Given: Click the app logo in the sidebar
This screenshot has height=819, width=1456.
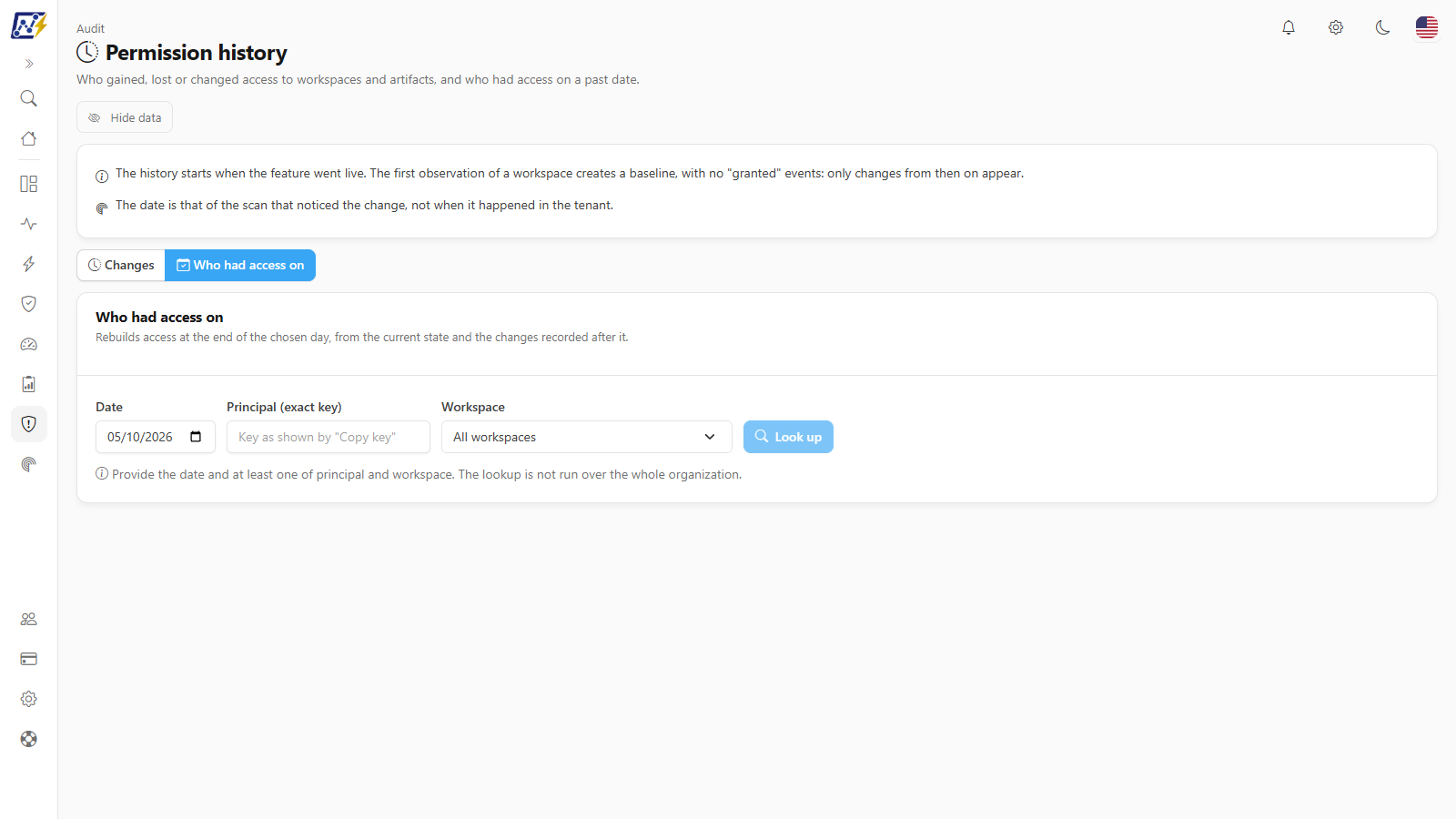Looking at the screenshot, I should (x=29, y=25).
